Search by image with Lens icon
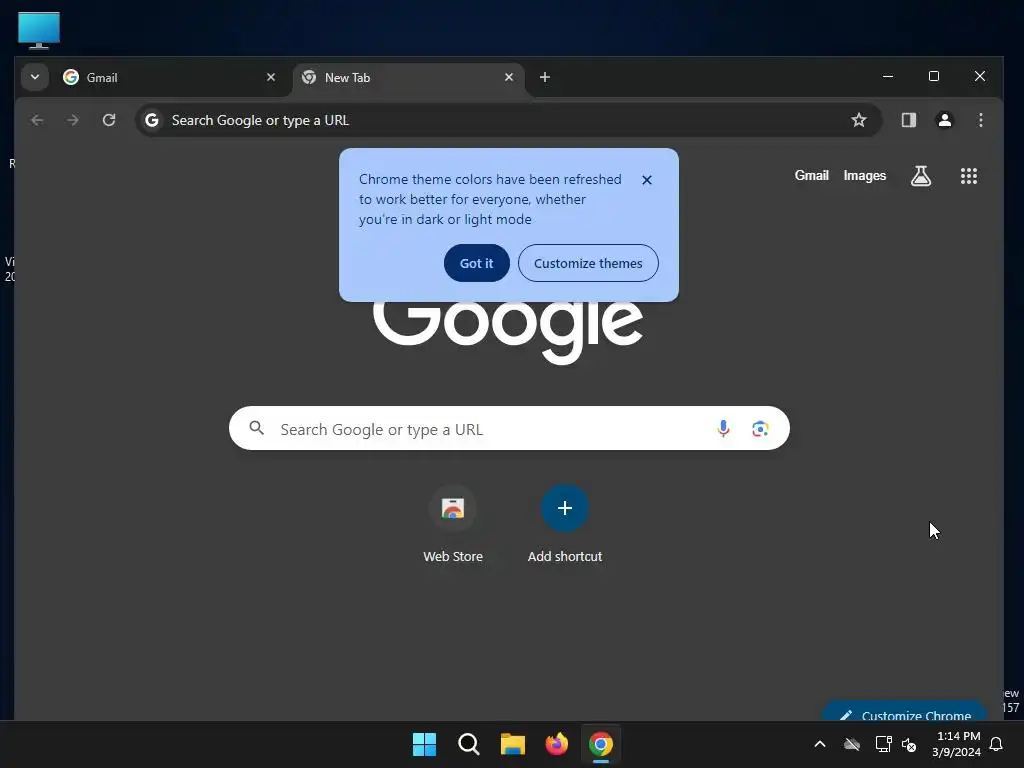The width and height of the screenshot is (1024, 768). 760,428
